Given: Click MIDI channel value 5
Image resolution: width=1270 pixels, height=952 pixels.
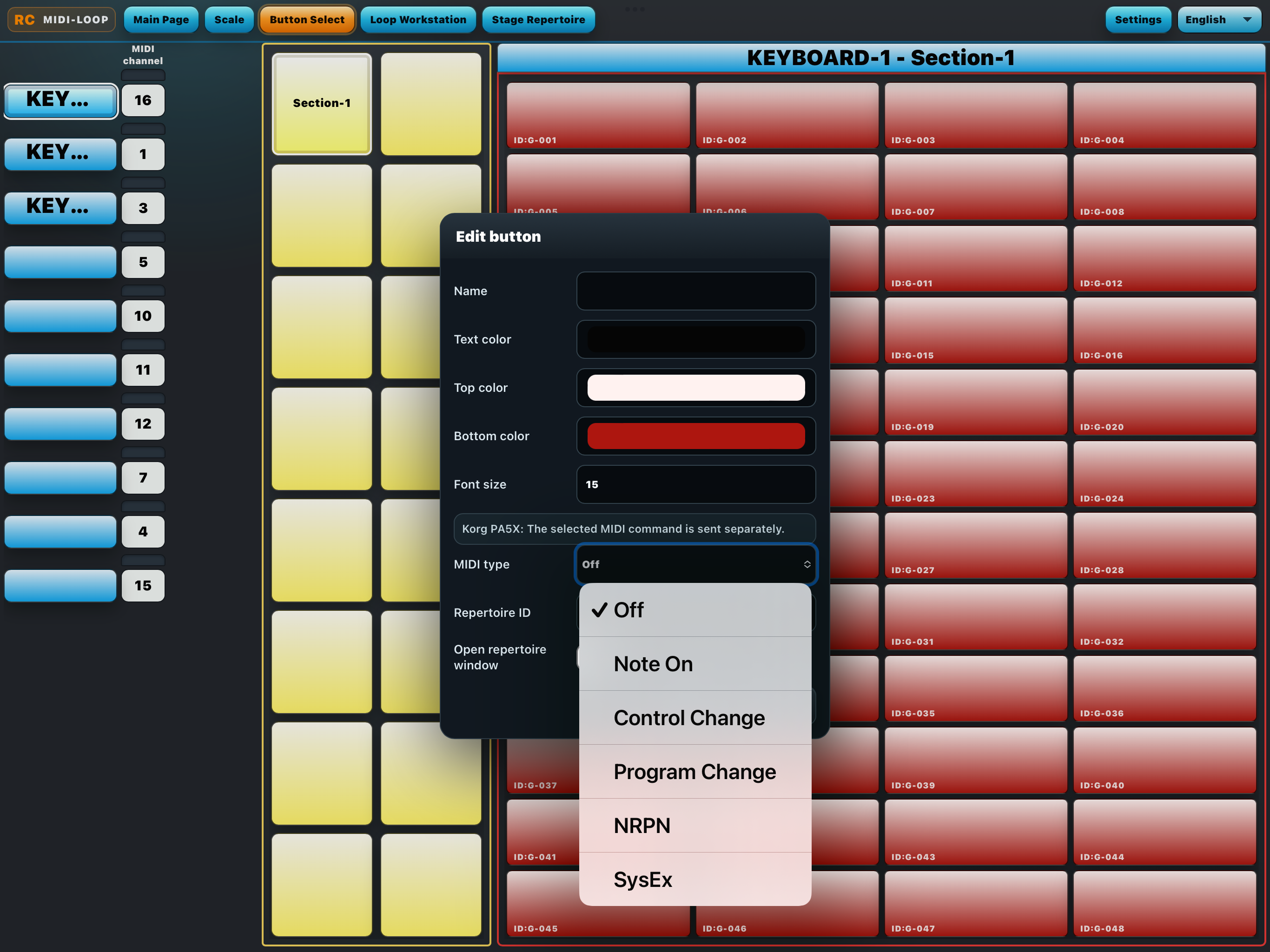Looking at the screenshot, I should coord(143,262).
